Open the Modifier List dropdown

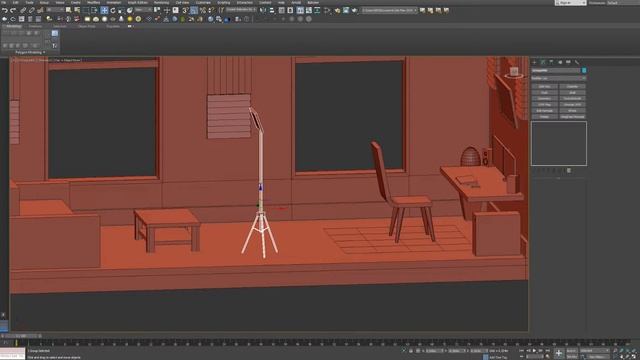coord(558,78)
